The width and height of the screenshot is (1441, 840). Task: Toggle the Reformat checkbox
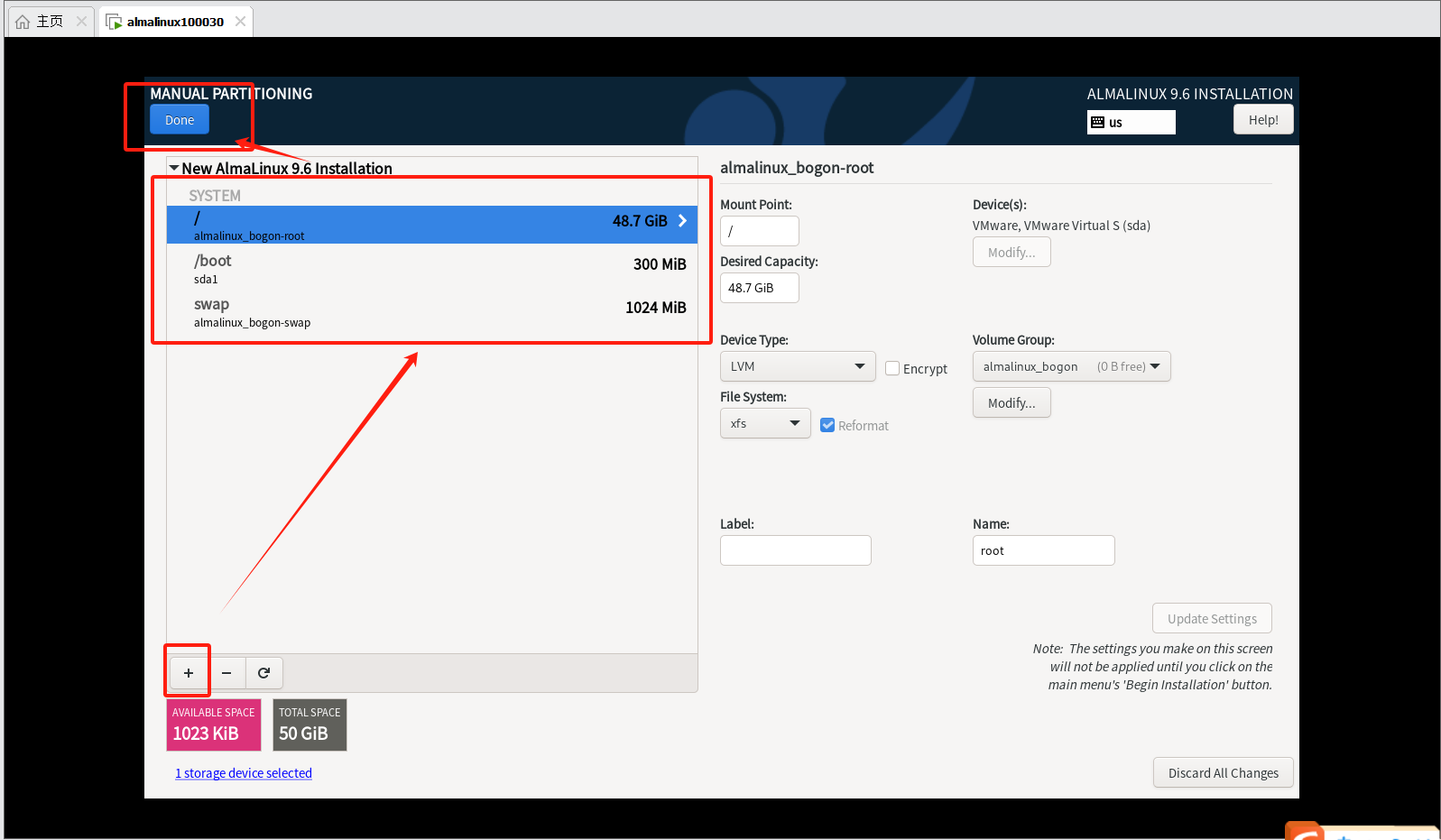827,425
